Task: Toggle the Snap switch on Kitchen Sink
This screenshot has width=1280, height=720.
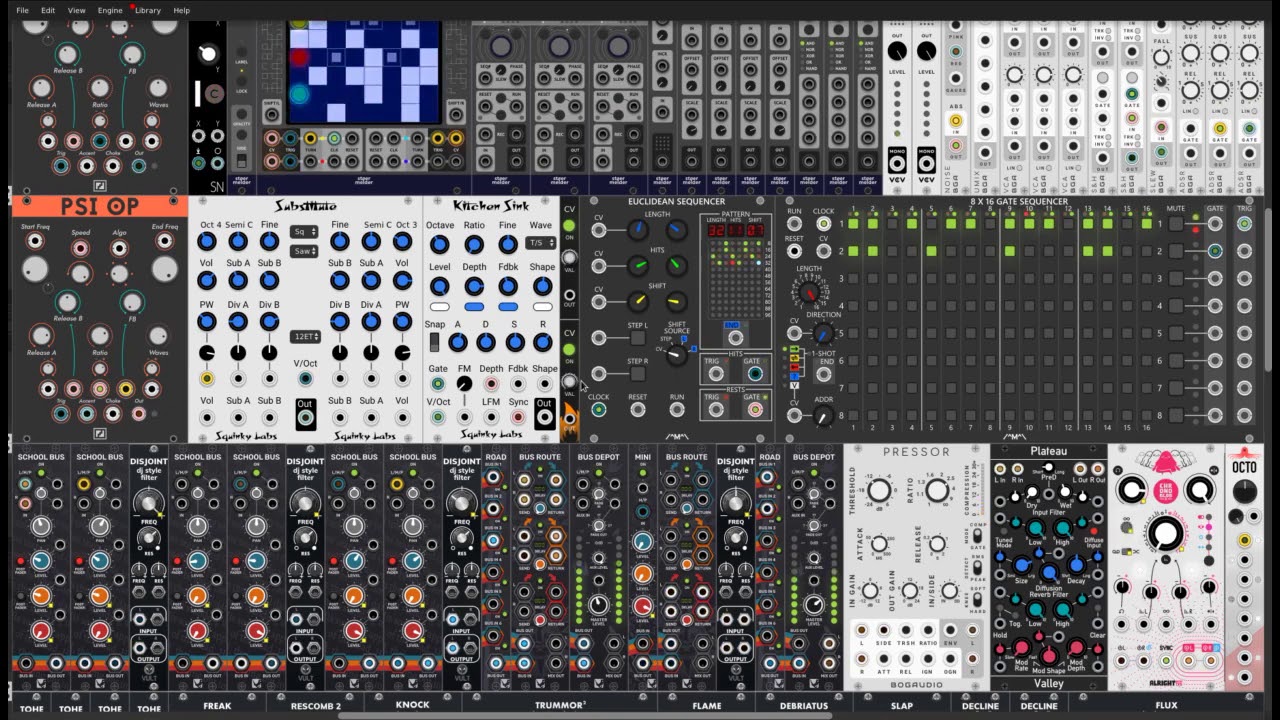Action: tap(435, 342)
